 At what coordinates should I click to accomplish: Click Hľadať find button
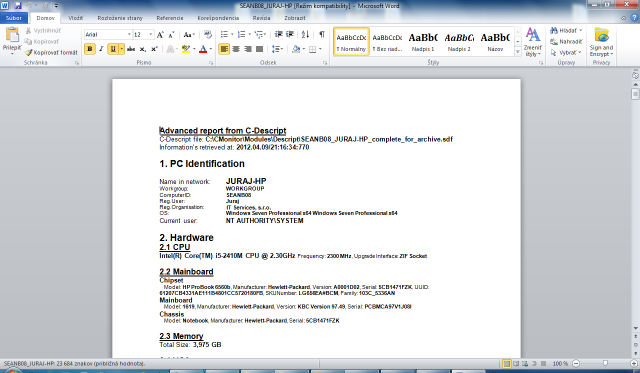pyautogui.click(x=566, y=31)
